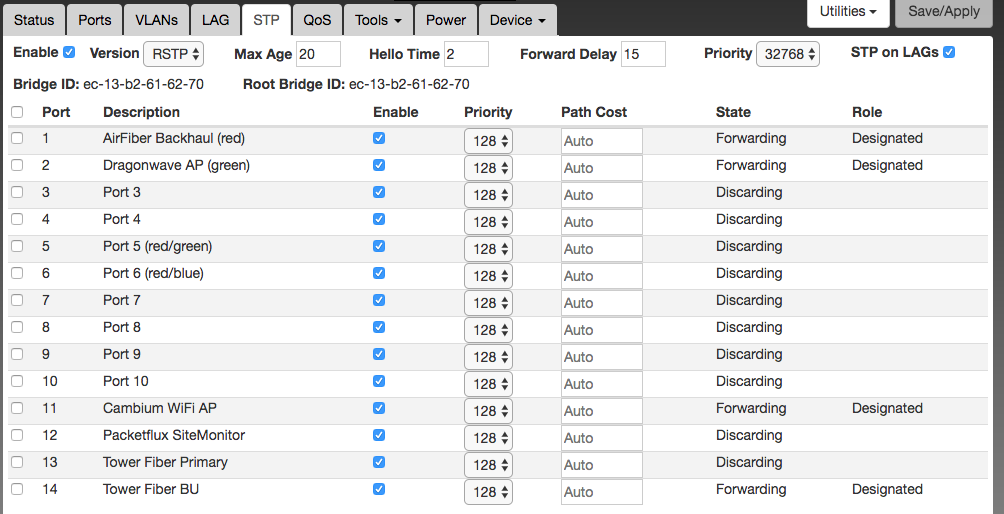The width and height of the screenshot is (1004, 514).
Task: Switch to the VLANs tab
Action: pos(155,20)
